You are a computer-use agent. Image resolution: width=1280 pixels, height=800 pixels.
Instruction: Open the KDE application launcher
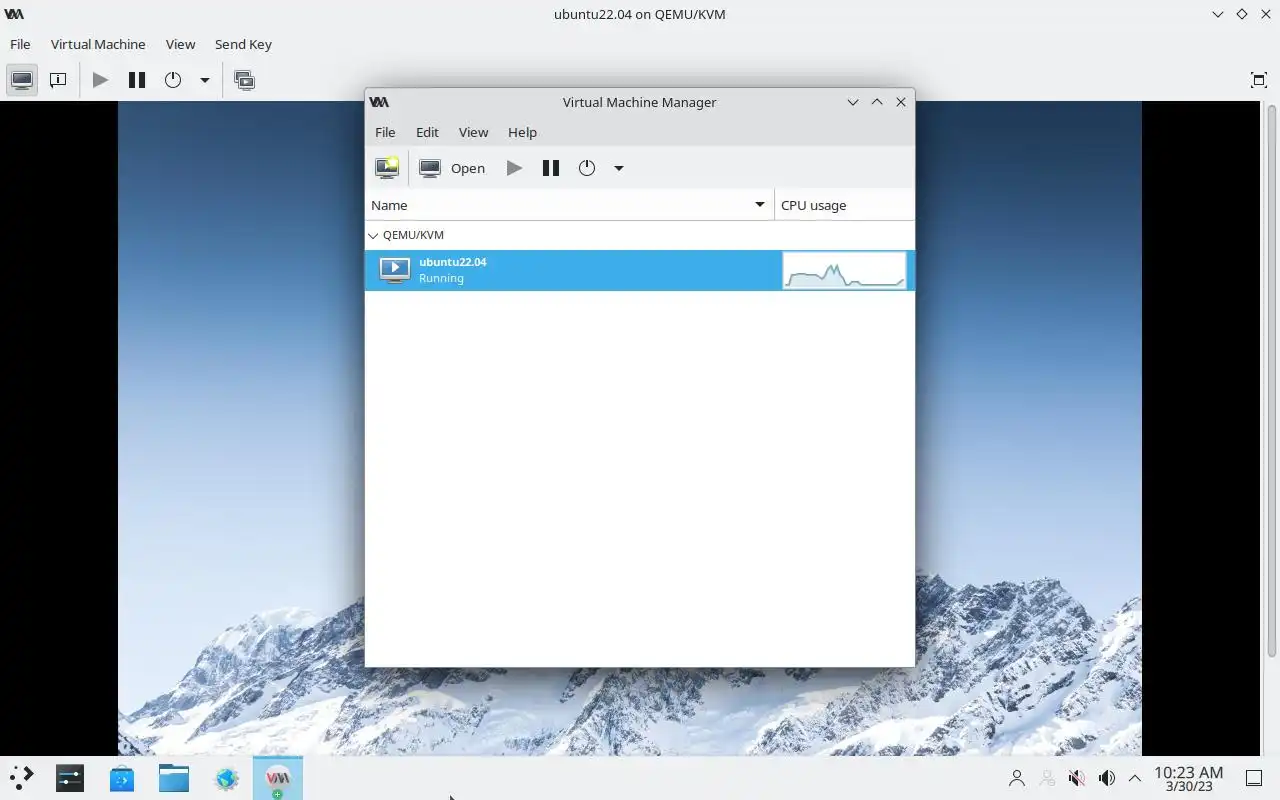point(22,778)
